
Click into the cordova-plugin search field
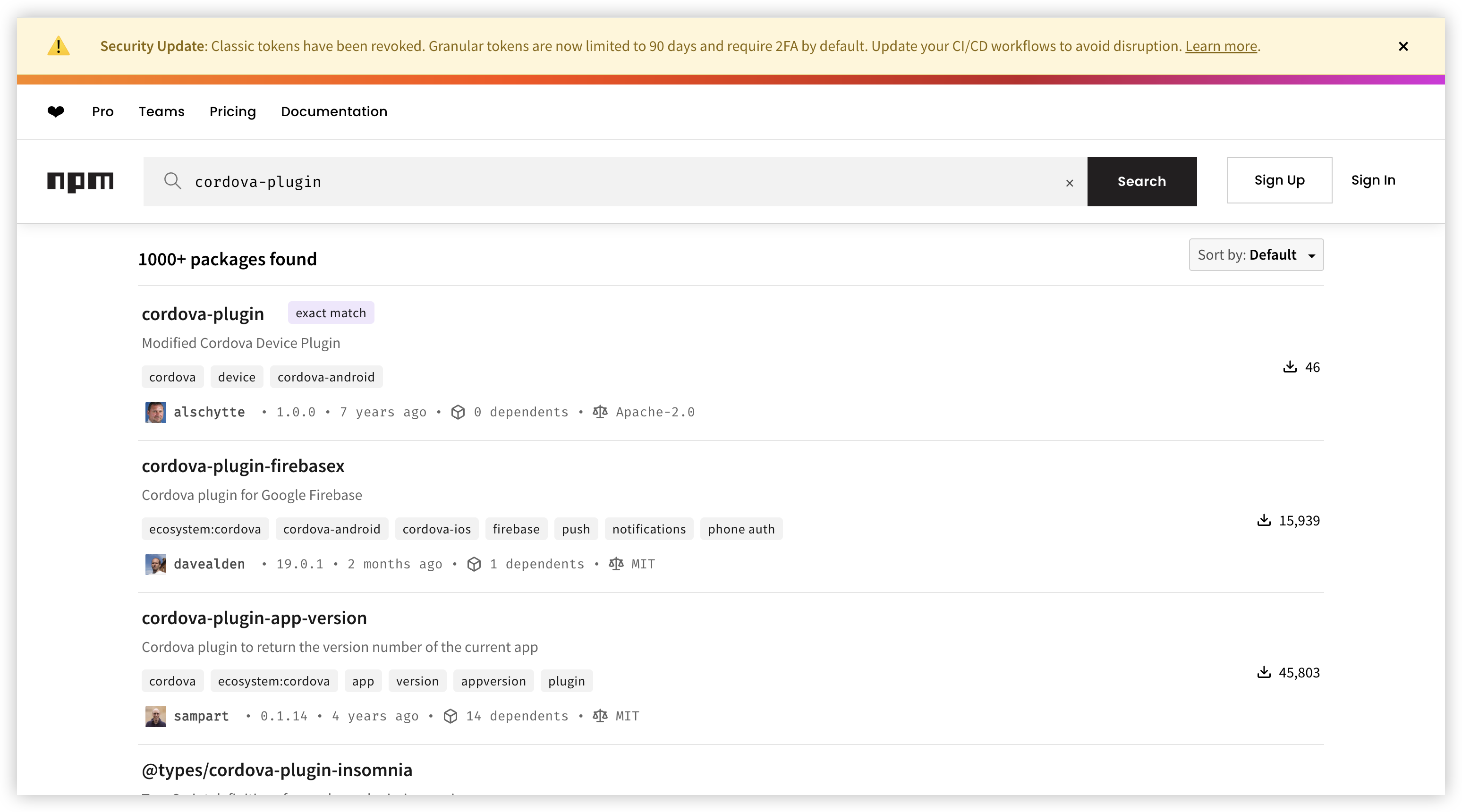point(624,182)
